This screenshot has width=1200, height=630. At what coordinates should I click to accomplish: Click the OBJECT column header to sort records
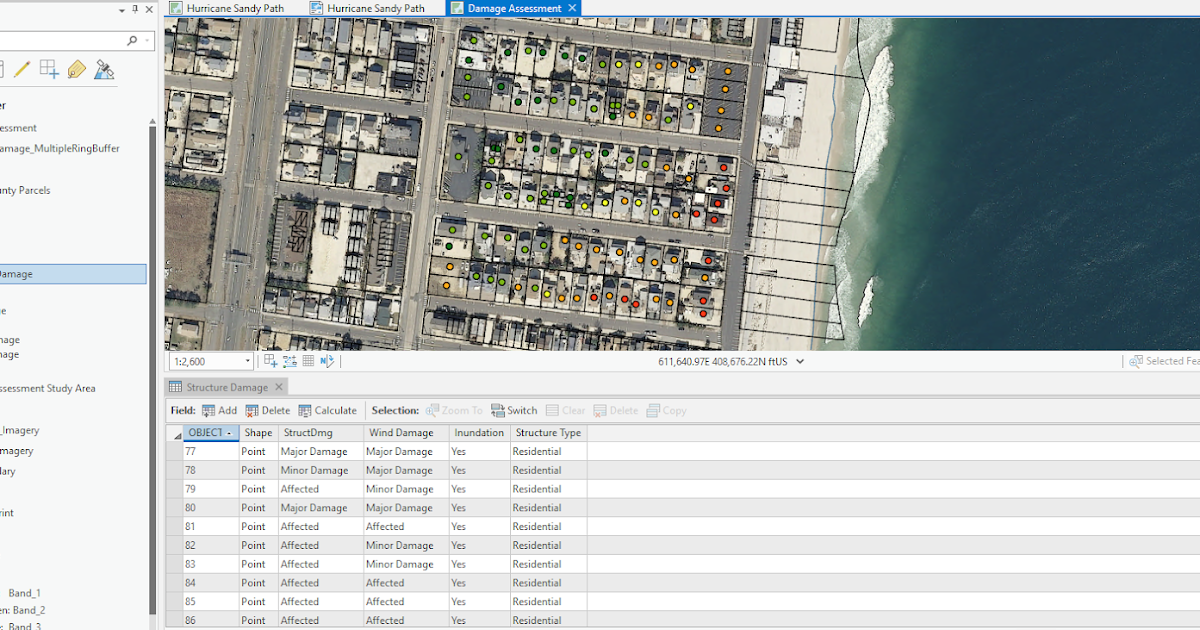pyautogui.click(x=207, y=432)
